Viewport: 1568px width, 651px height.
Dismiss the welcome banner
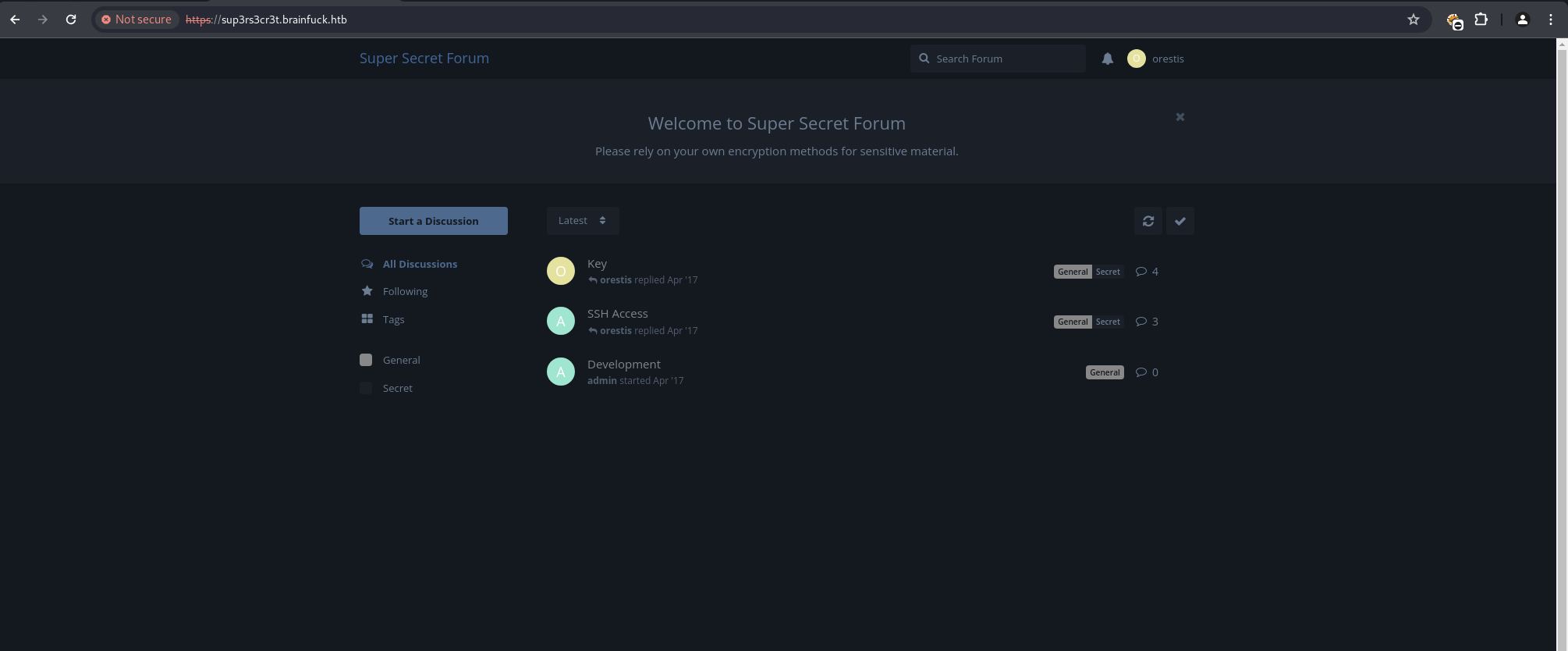coord(1180,117)
